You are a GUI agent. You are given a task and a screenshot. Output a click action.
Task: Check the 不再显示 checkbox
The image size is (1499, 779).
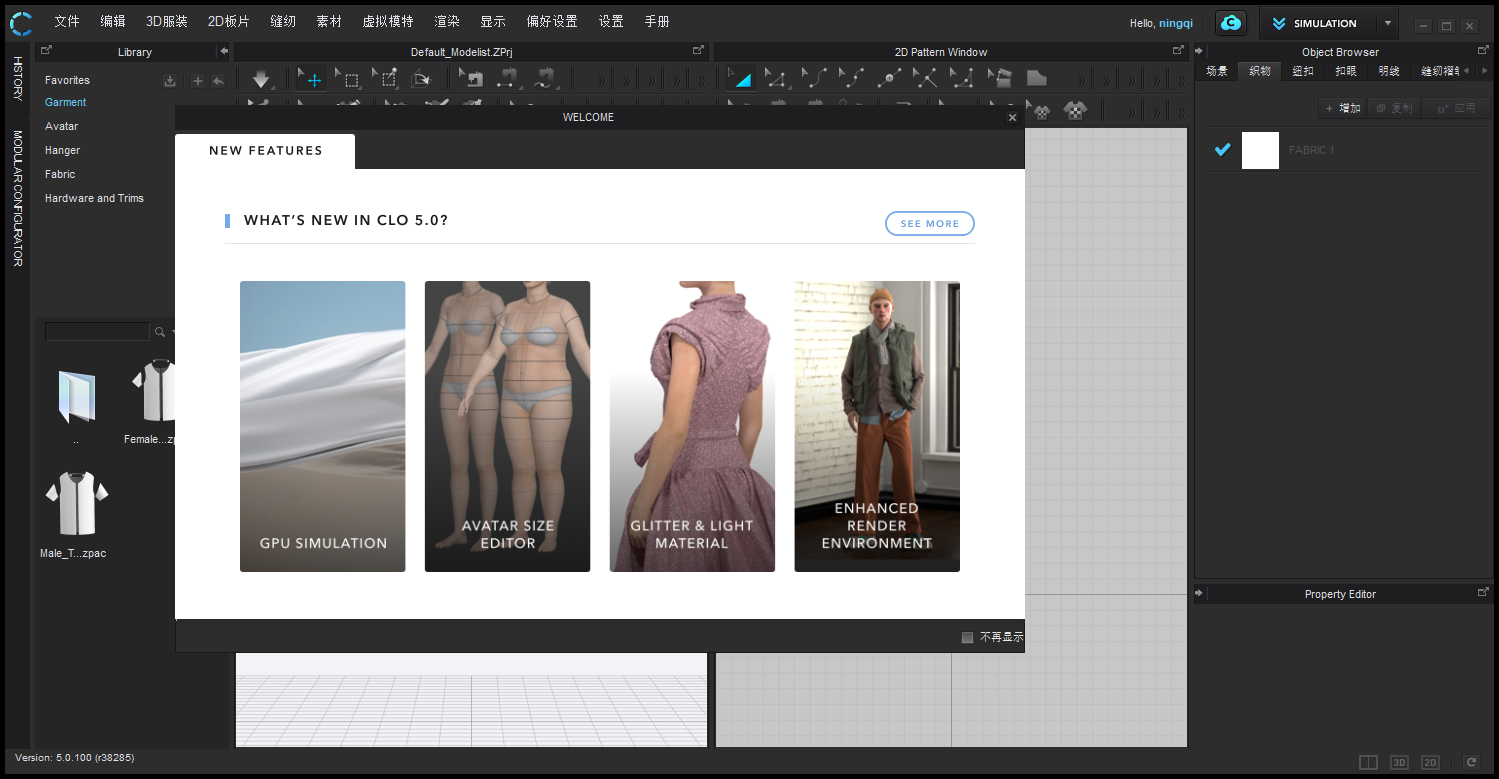(967, 637)
